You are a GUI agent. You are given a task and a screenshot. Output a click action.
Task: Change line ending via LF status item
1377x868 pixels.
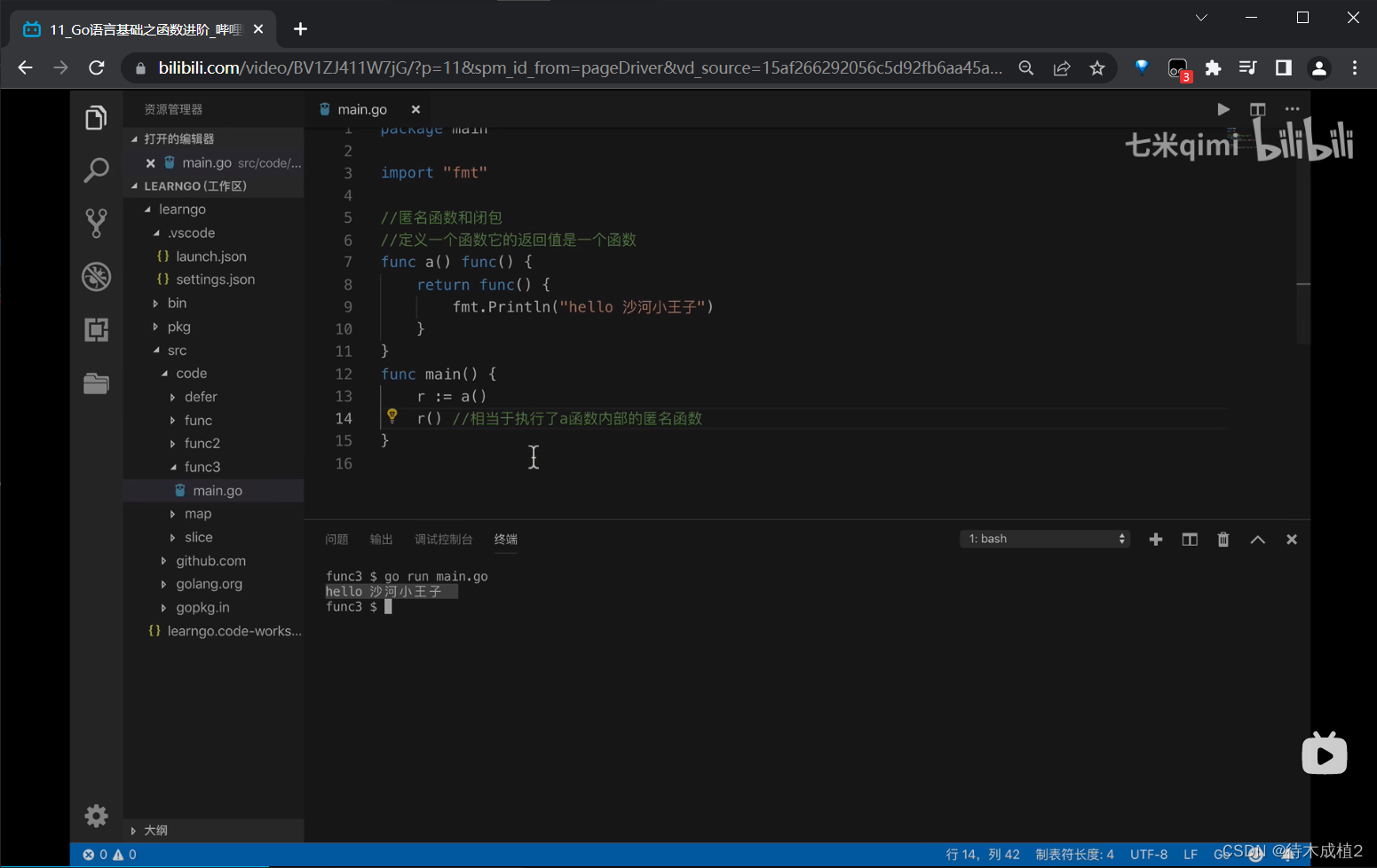tap(1191, 855)
